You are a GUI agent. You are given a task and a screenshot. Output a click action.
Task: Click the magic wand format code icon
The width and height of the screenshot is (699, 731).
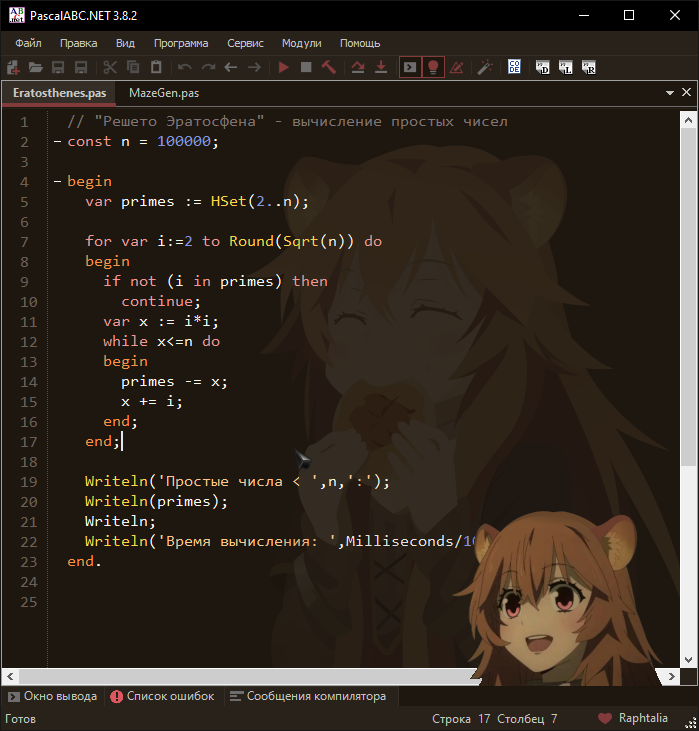(x=485, y=68)
